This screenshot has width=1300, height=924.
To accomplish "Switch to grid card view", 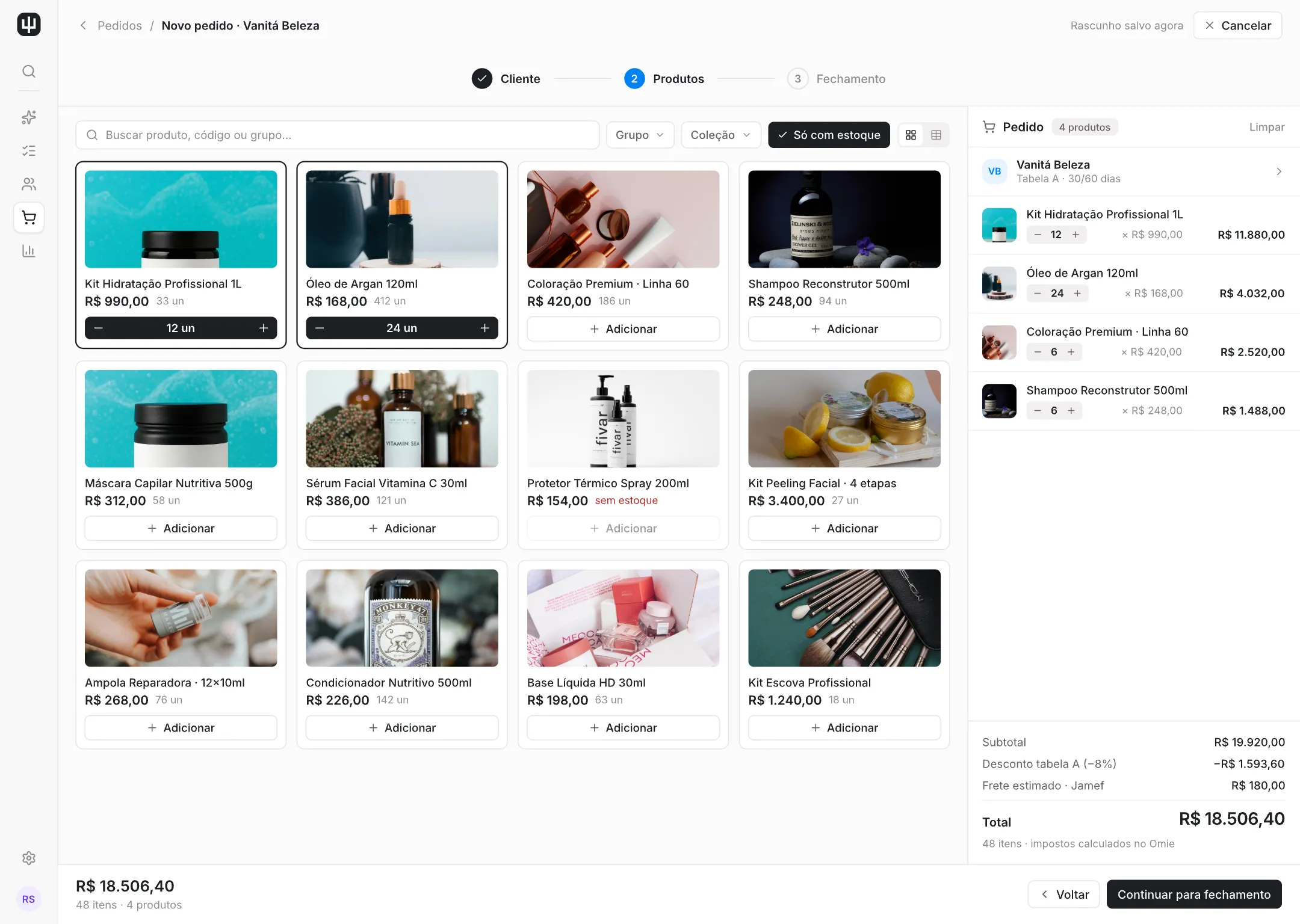I will [911, 135].
